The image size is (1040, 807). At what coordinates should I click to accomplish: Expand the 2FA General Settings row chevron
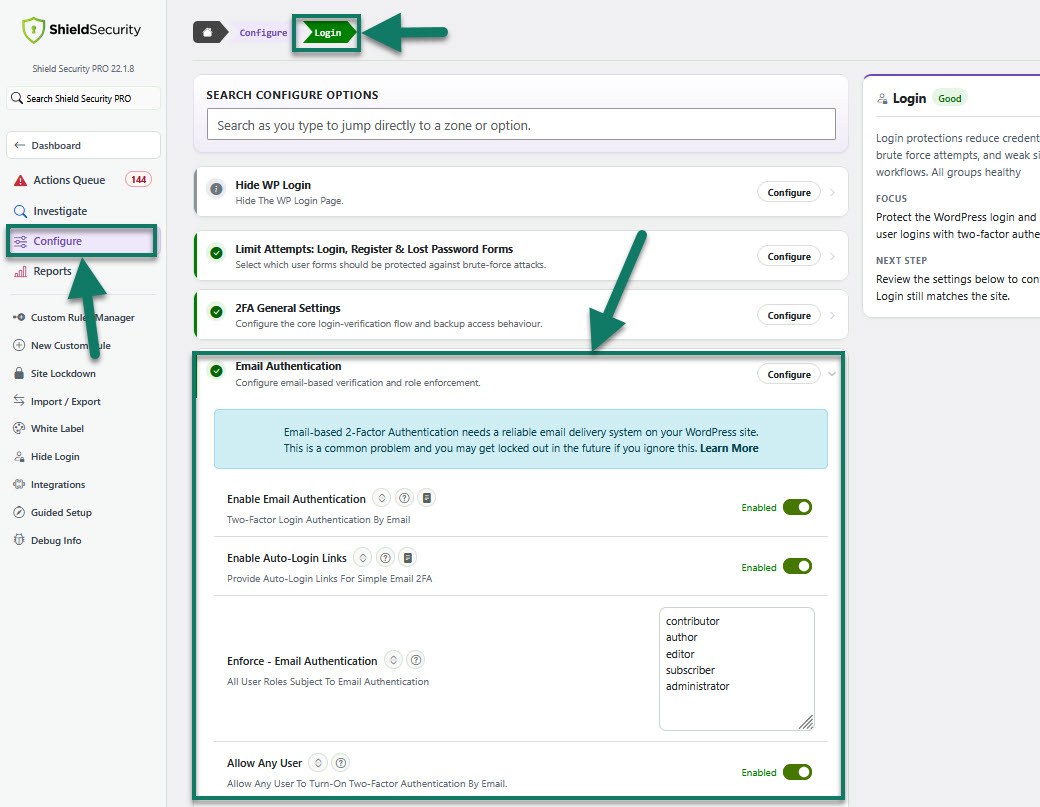click(832, 316)
